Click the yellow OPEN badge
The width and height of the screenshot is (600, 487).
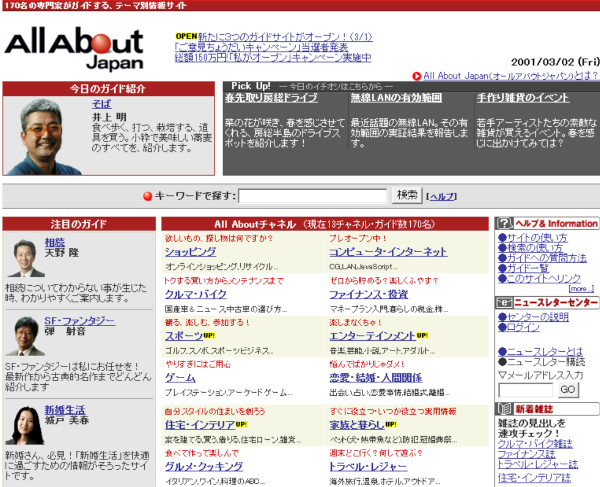coord(186,36)
